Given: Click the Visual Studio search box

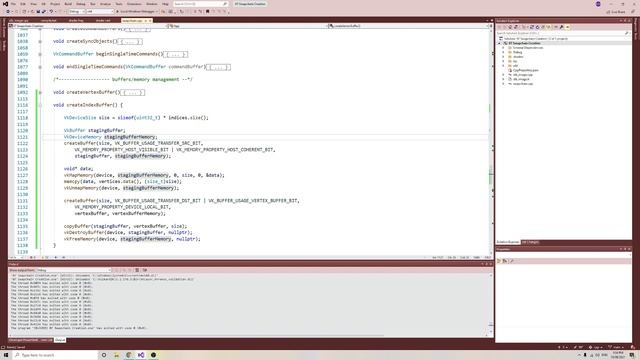Looking at the screenshot, I should click(200, 4).
